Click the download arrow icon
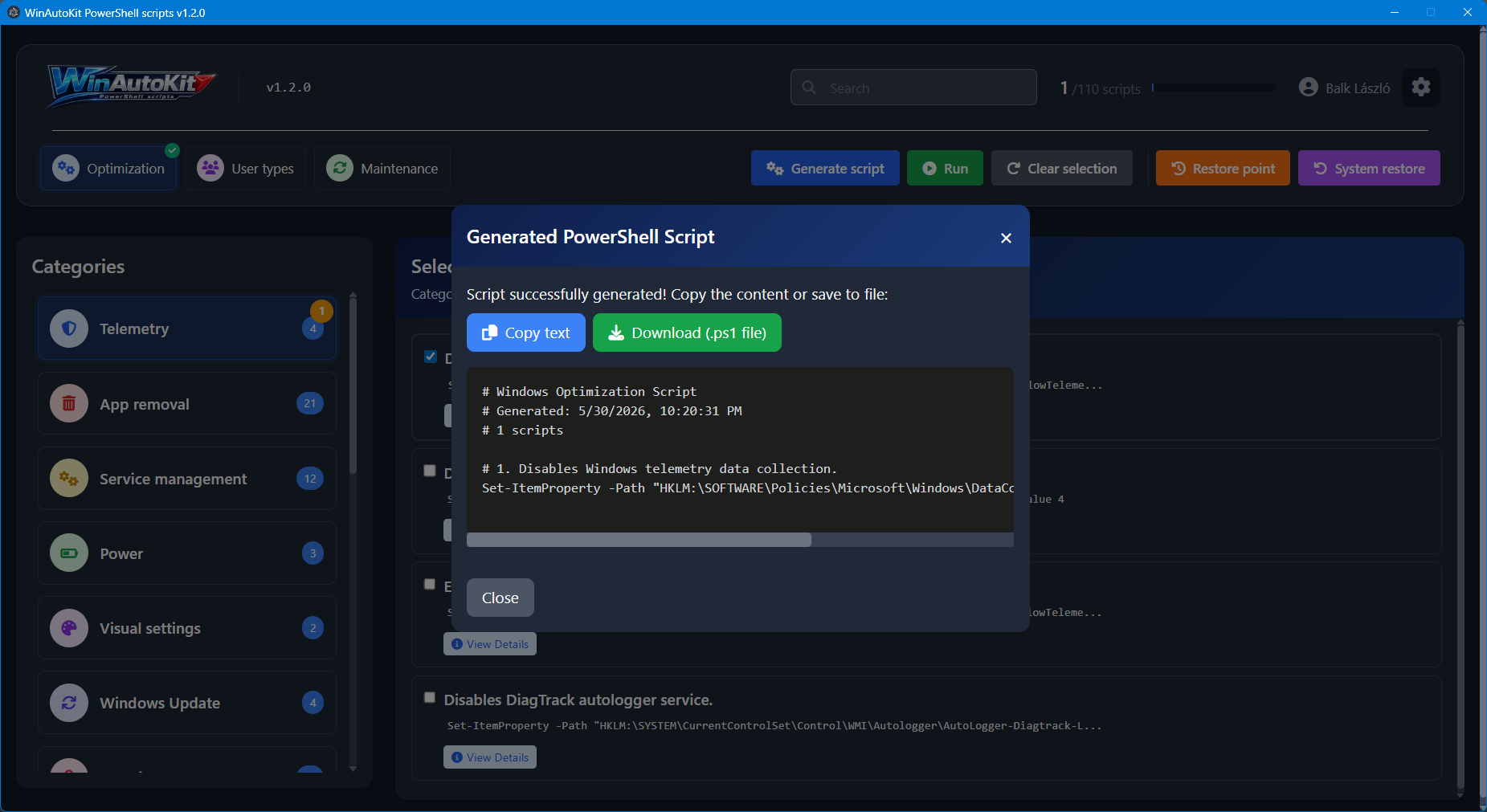 tap(615, 333)
